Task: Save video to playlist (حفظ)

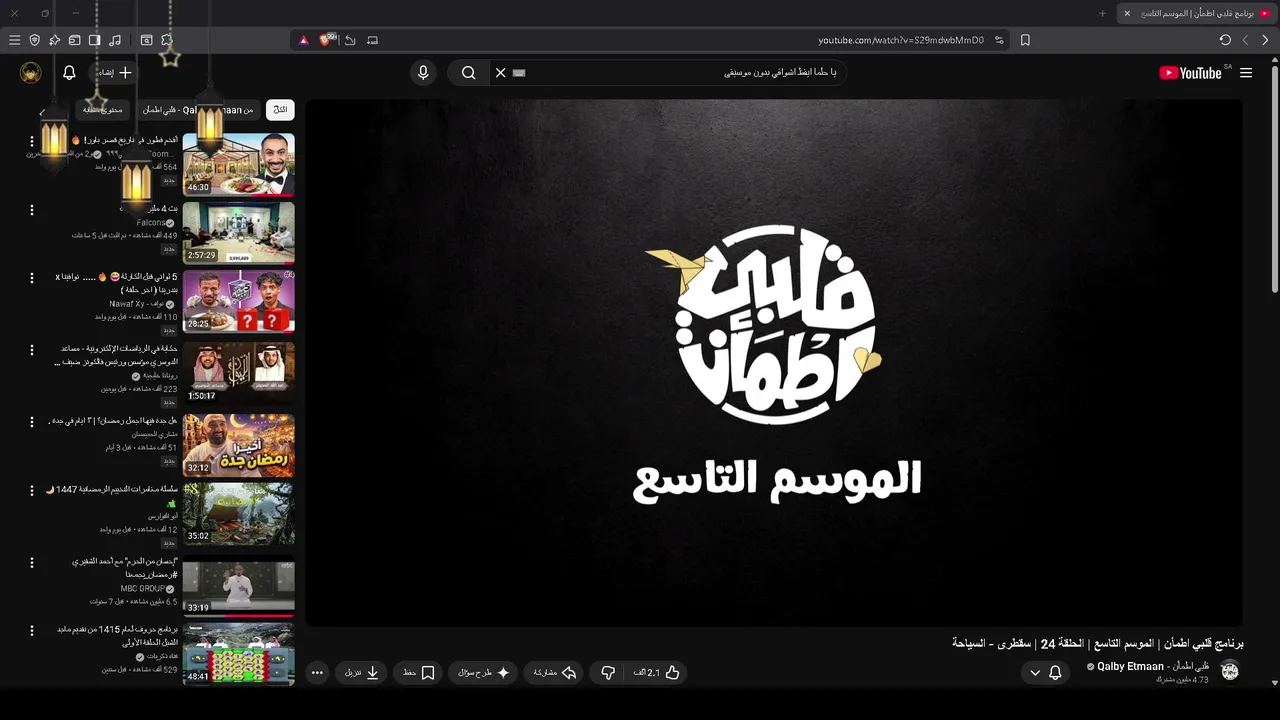Action: coord(419,673)
